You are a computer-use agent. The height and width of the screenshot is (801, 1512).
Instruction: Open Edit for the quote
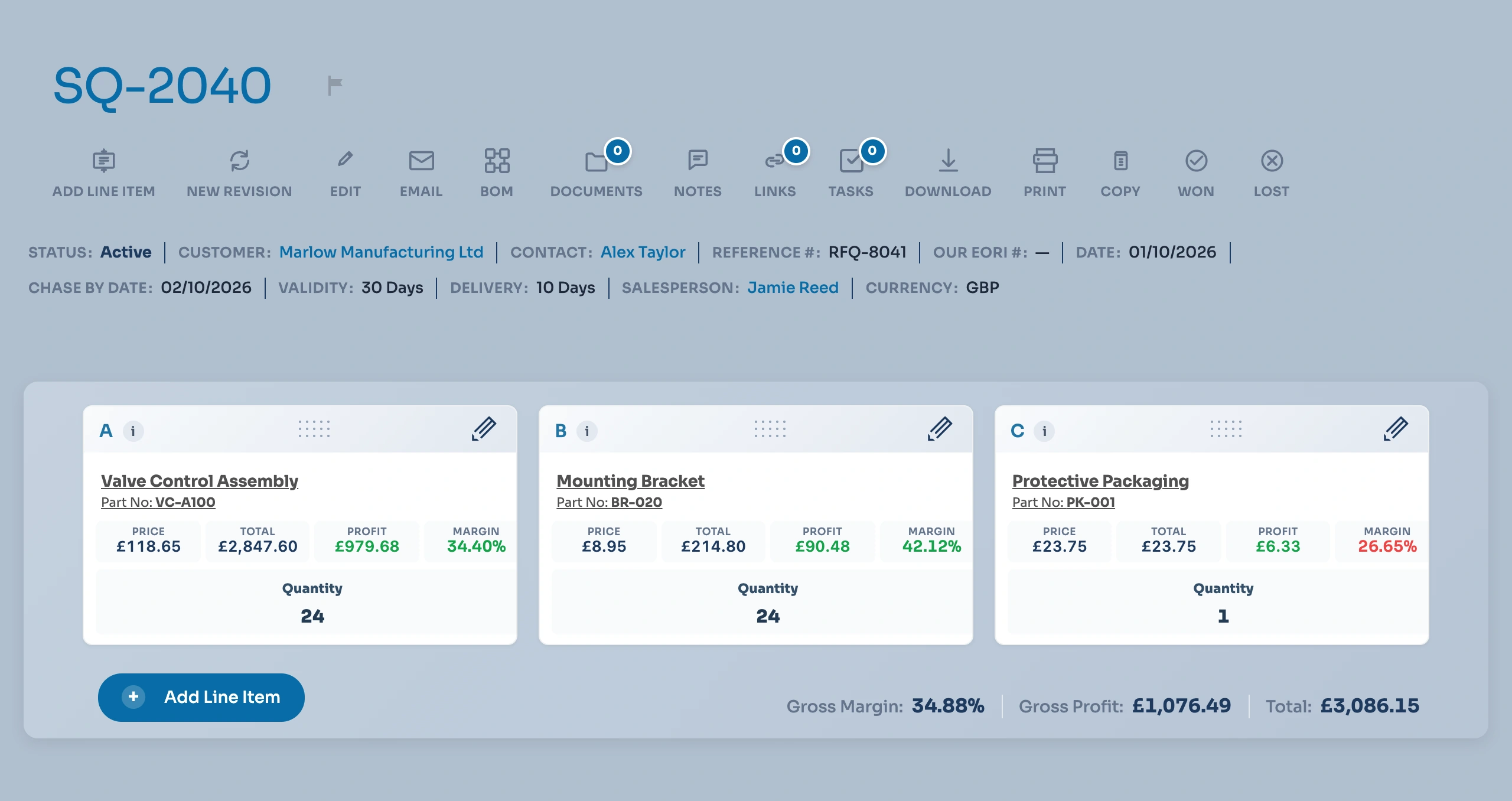pos(346,173)
